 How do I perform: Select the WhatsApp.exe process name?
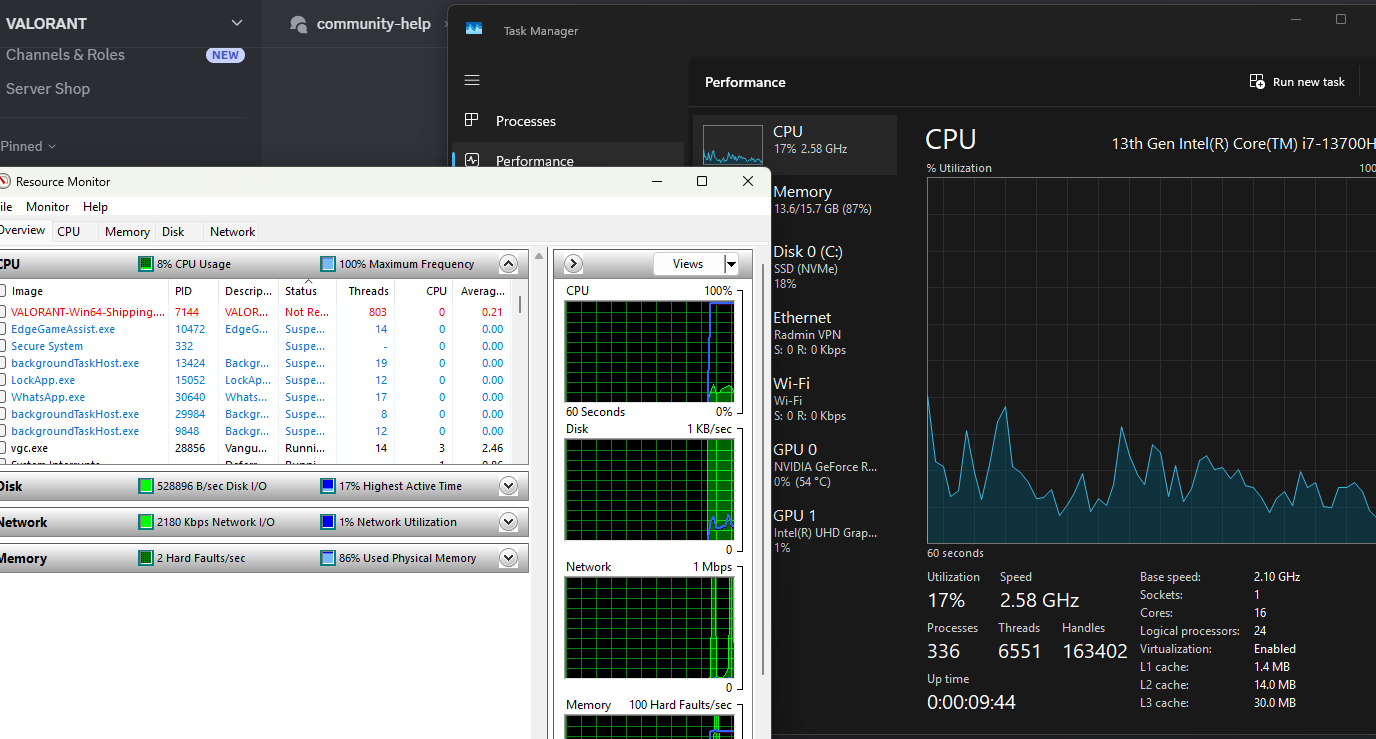tap(48, 397)
